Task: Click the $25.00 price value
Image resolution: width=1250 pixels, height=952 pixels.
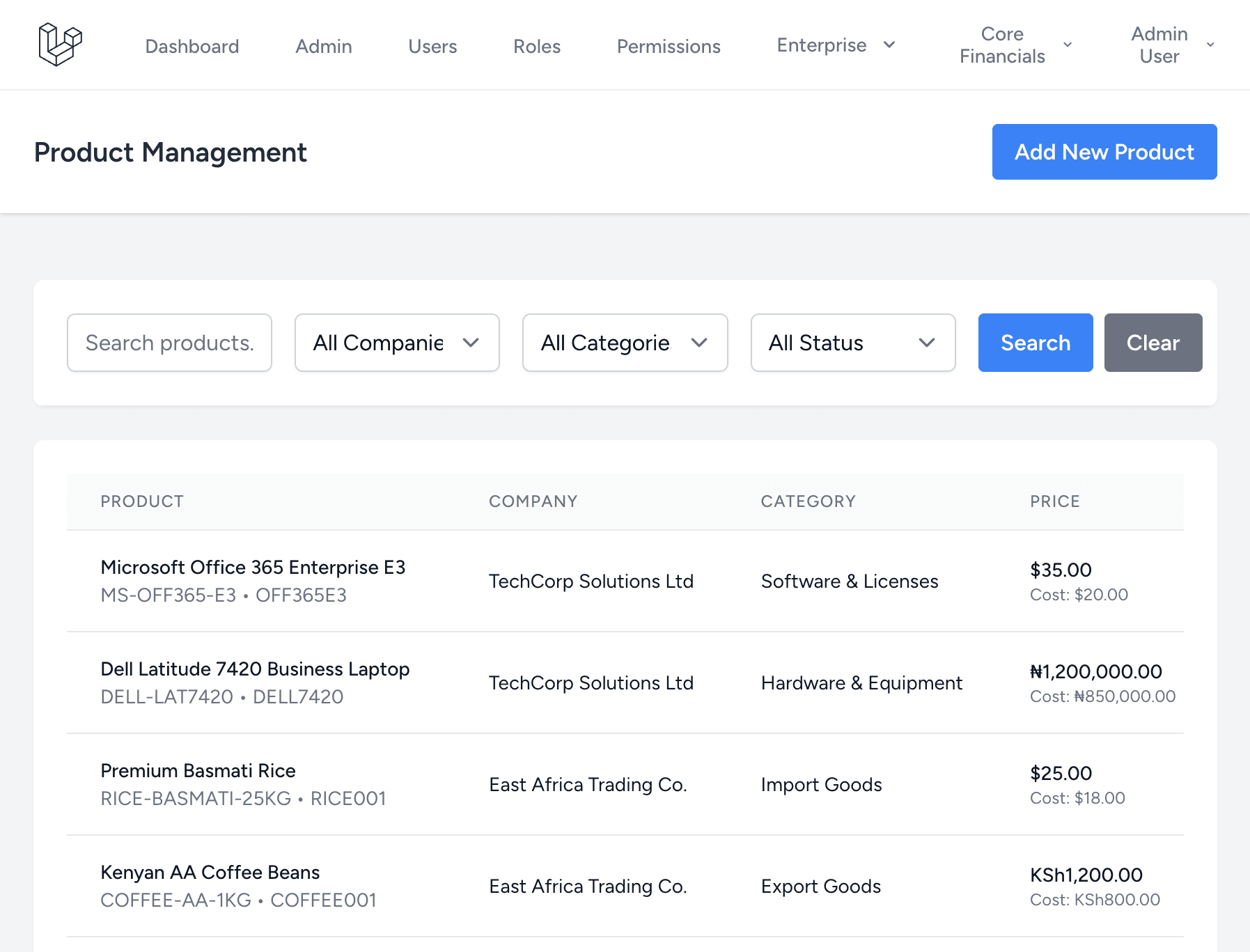Action: tap(1061, 773)
